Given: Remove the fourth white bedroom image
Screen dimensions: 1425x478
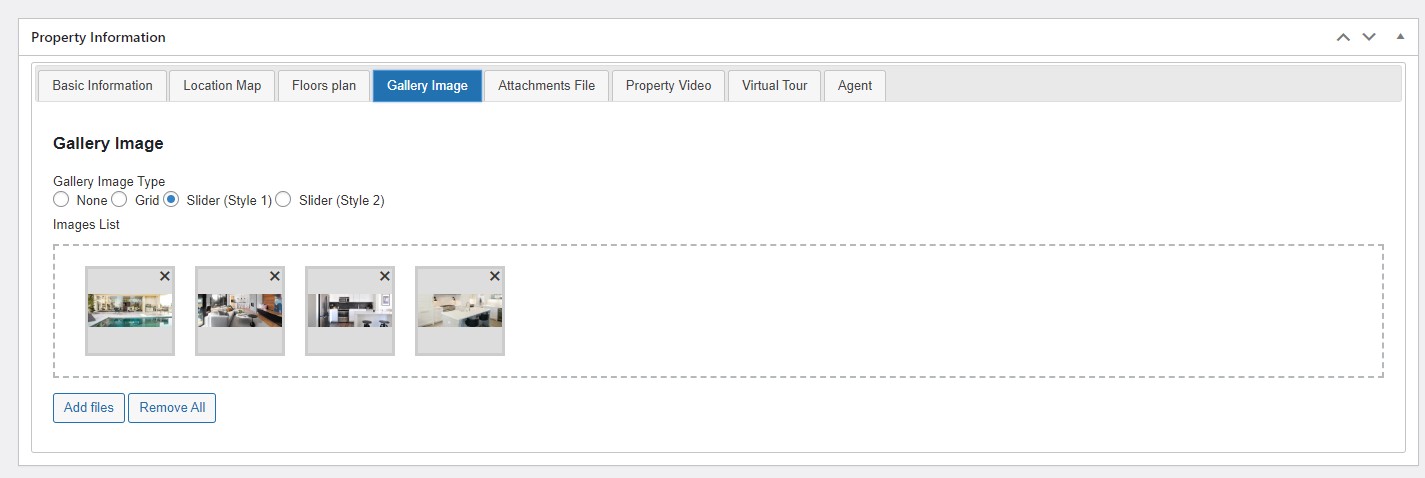Looking at the screenshot, I should coord(495,277).
